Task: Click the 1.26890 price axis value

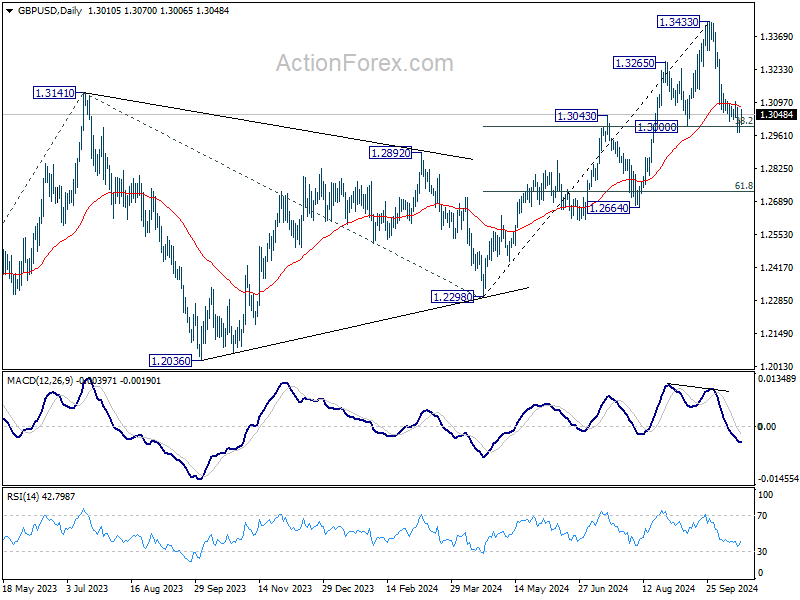Action: [x=777, y=202]
